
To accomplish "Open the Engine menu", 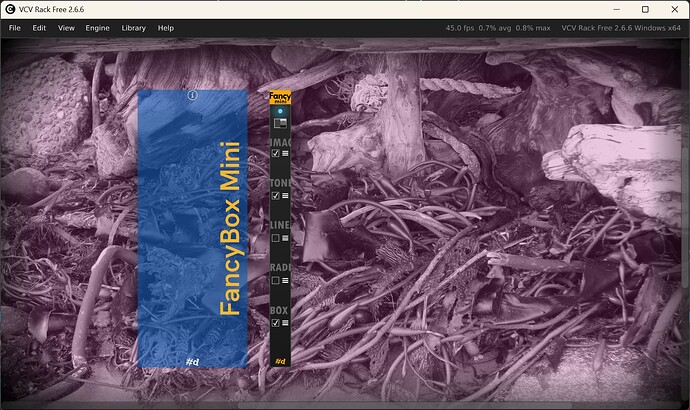I will click(x=97, y=28).
